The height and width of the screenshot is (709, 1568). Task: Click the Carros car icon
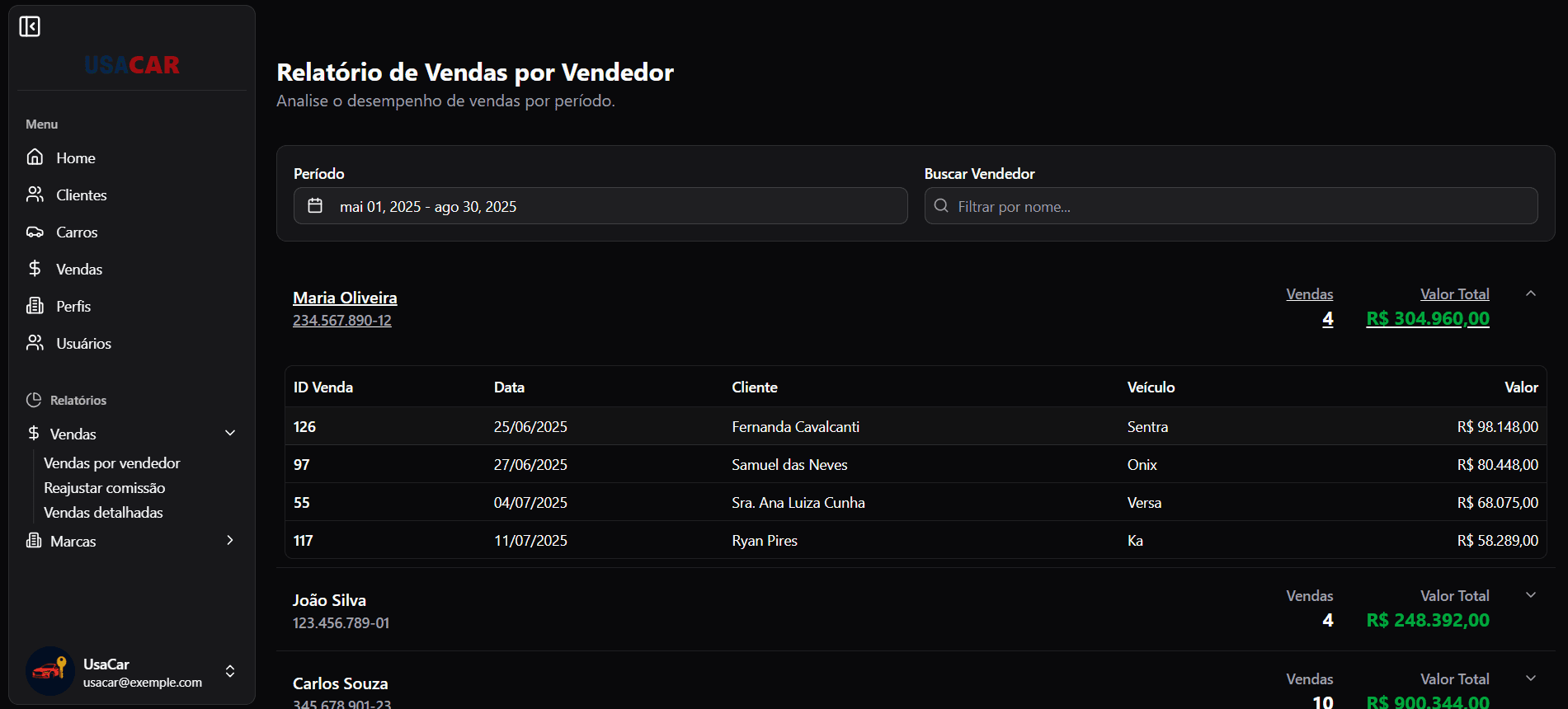pyautogui.click(x=35, y=232)
